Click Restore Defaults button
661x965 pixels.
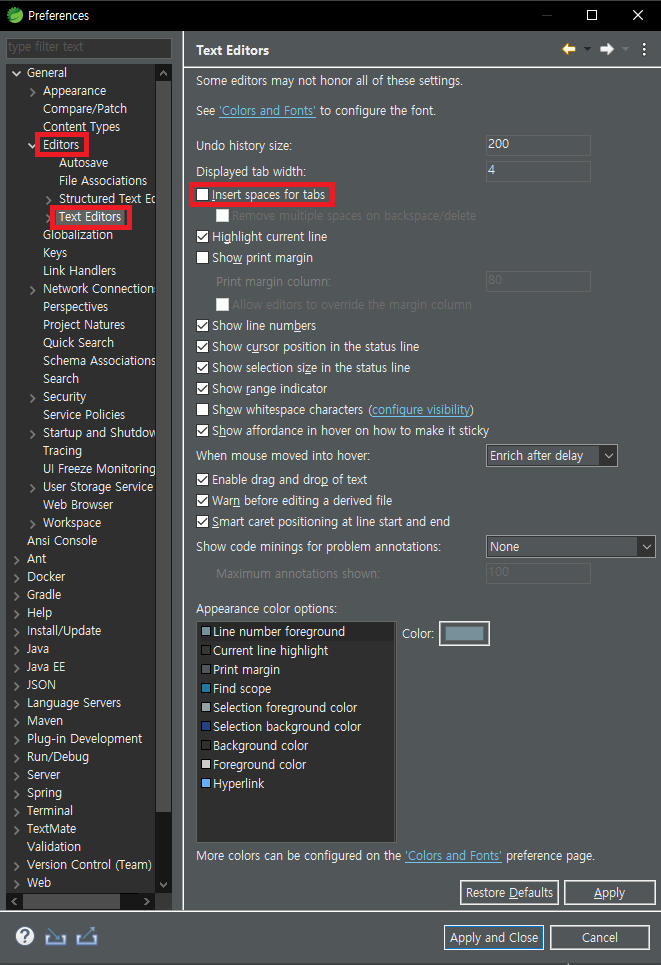coord(509,892)
